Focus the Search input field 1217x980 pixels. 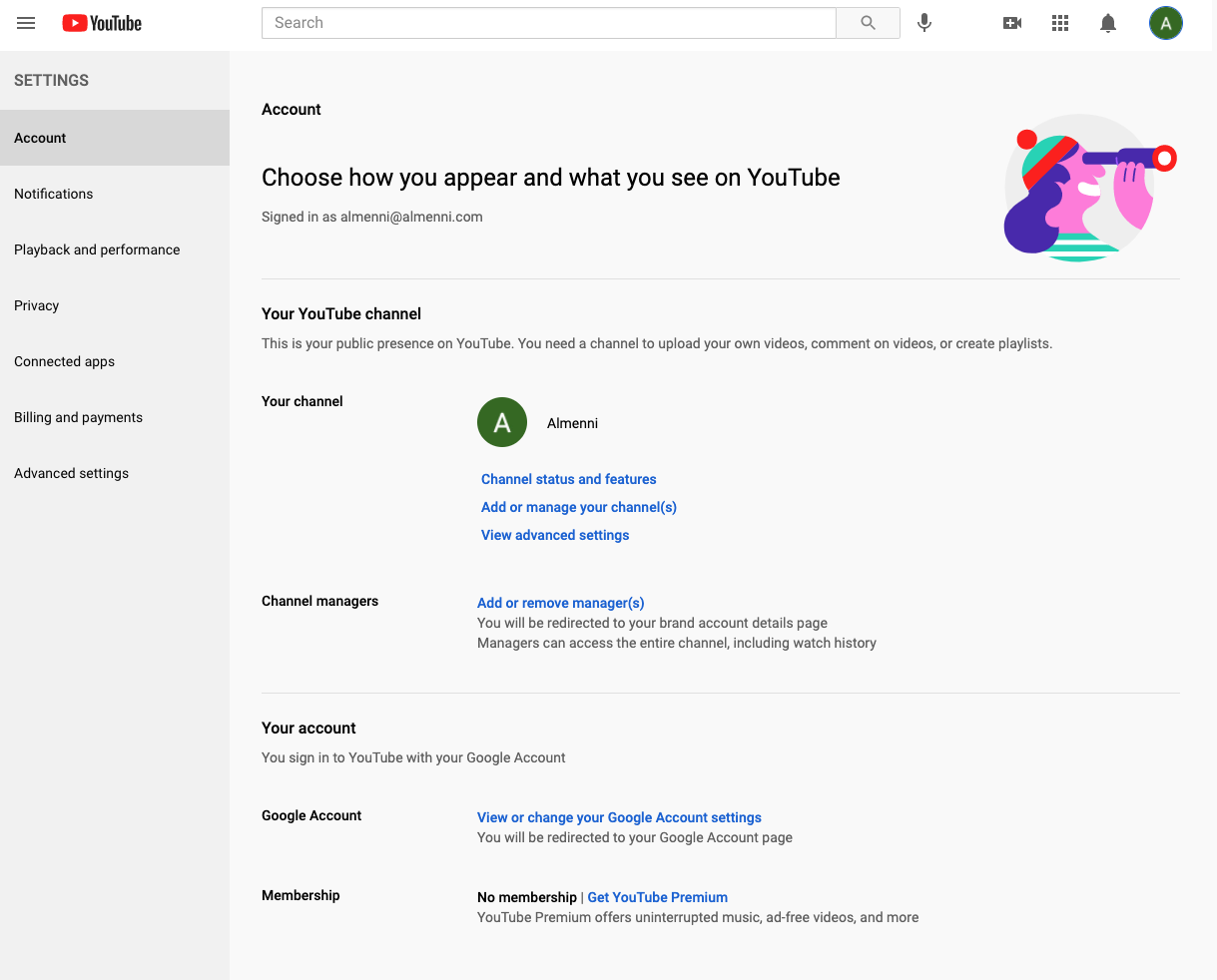click(549, 23)
